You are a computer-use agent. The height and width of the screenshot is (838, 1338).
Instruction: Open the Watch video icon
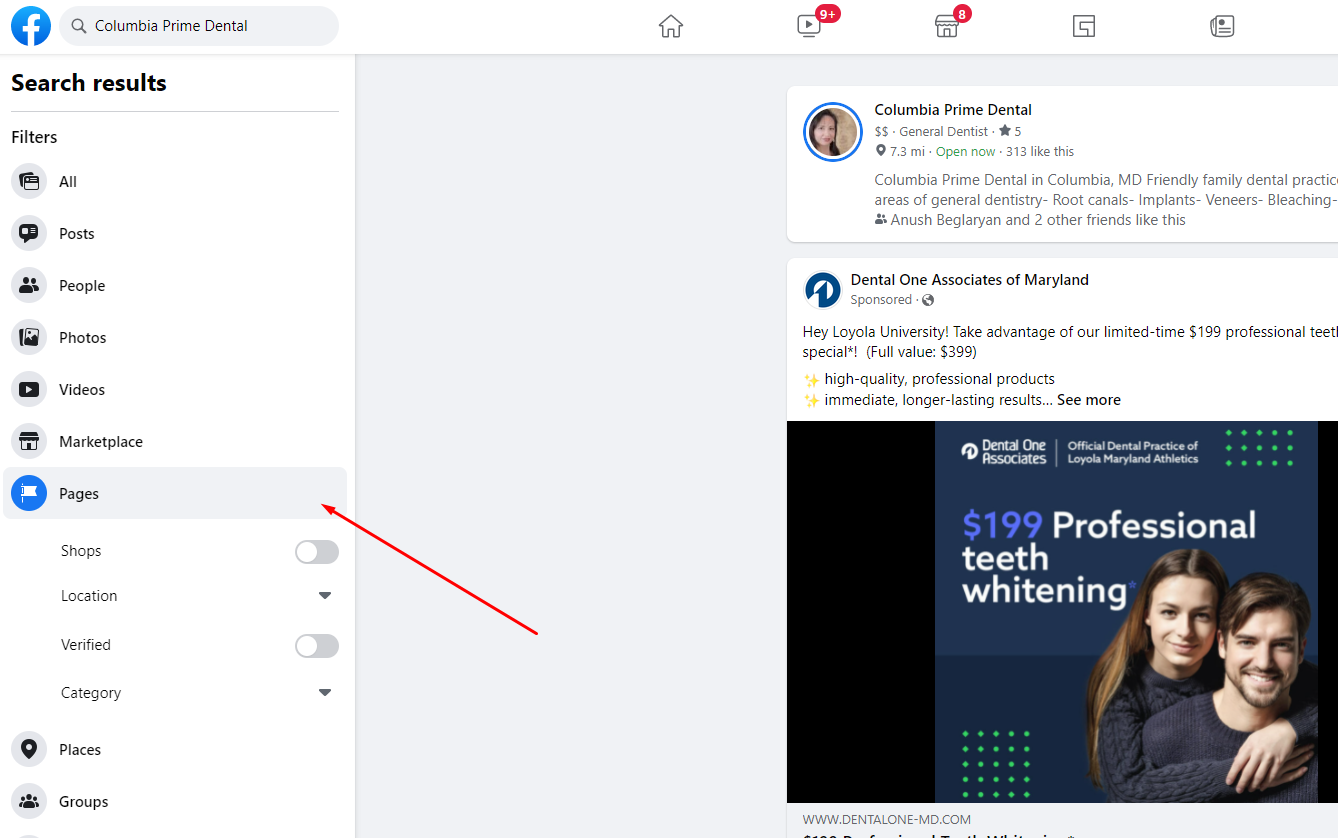pyautogui.click(x=809, y=27)
